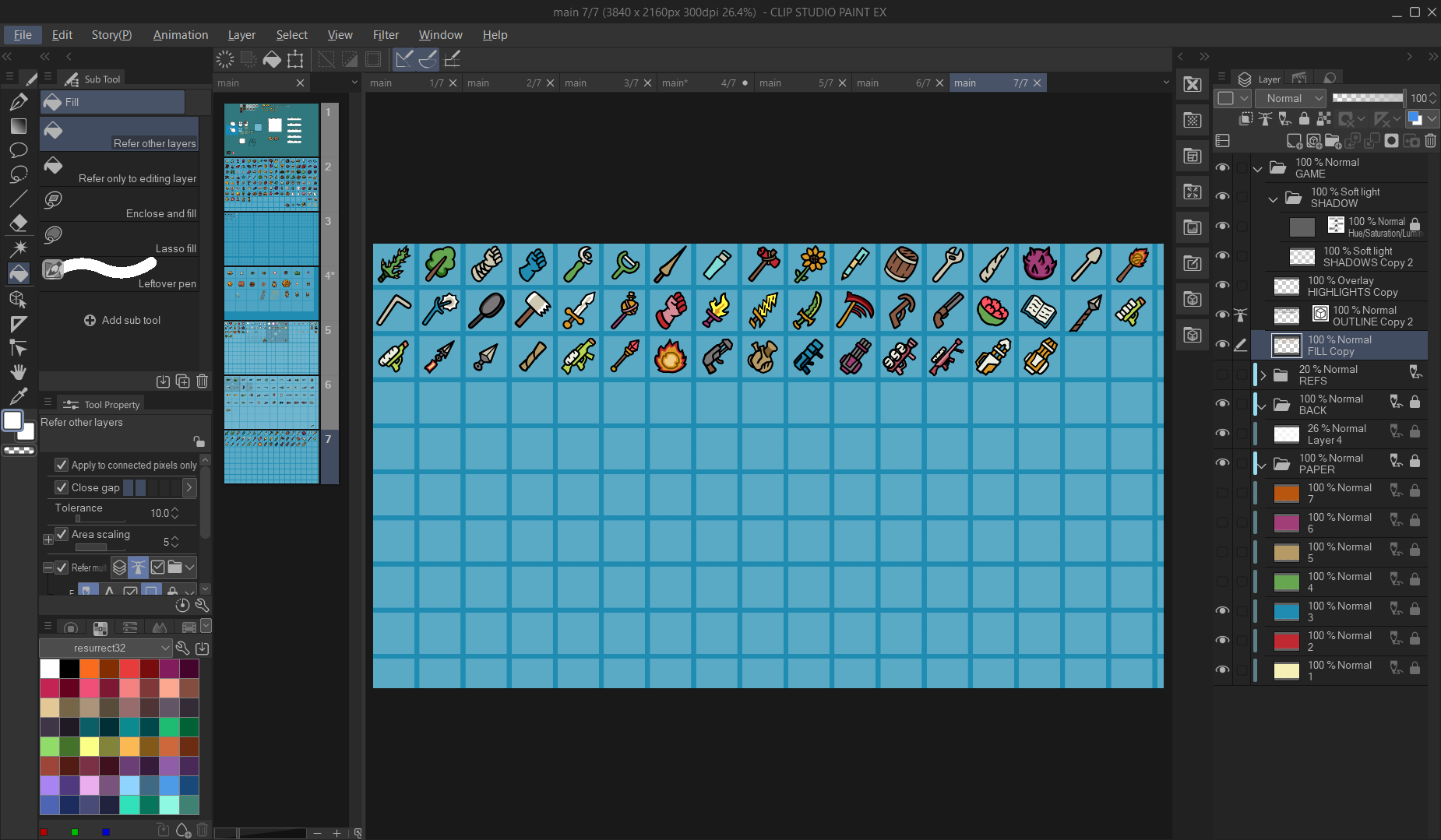Pick the orange swatch in color set
Image resolution: width=1441 pixels, height=840 pixels.
pyautogui.click(x=90, y=669)
